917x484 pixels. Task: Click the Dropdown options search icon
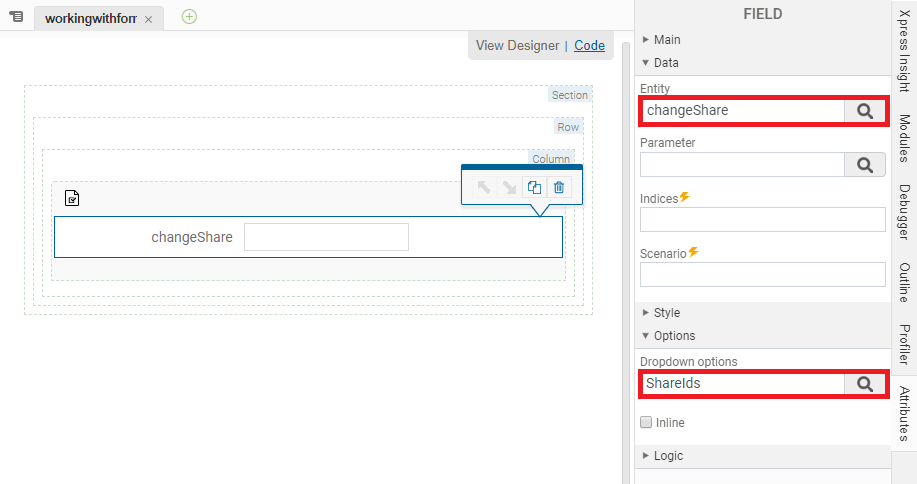[864, 383]
